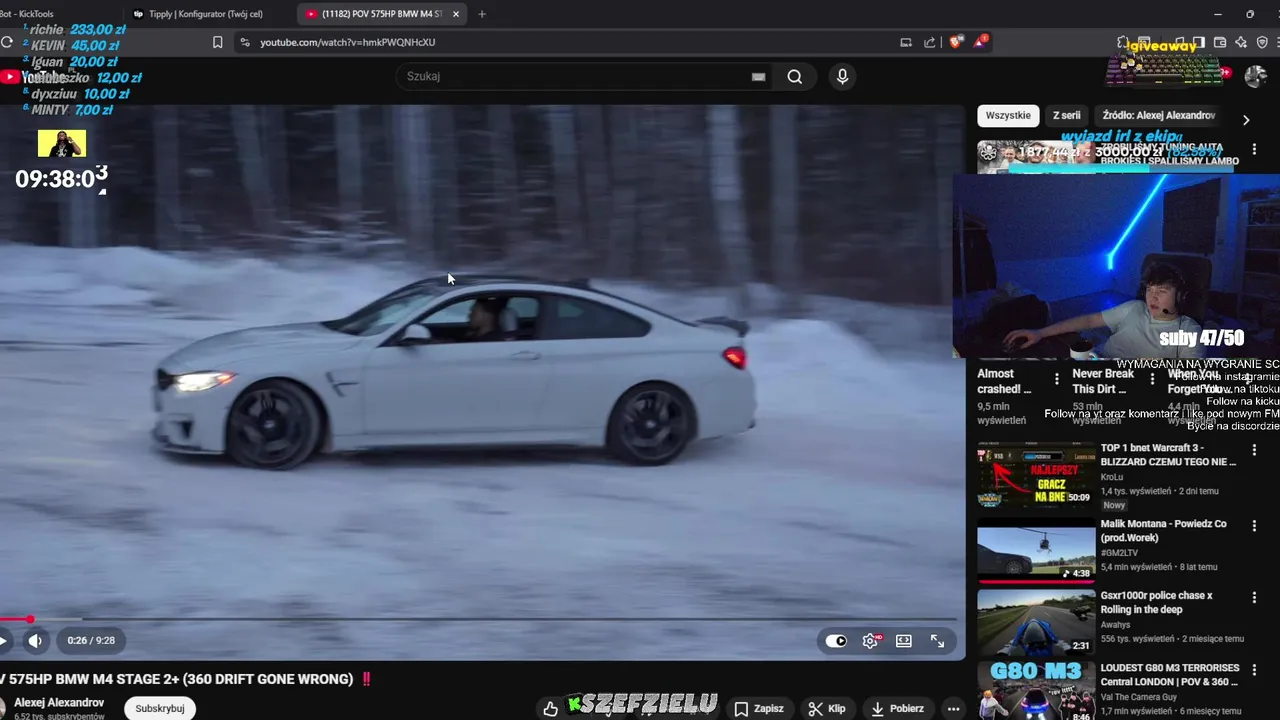The image size is (1280, 720).
Task: Open the Malik Montana helicopter thumbnail
Action: point(1036,549)
